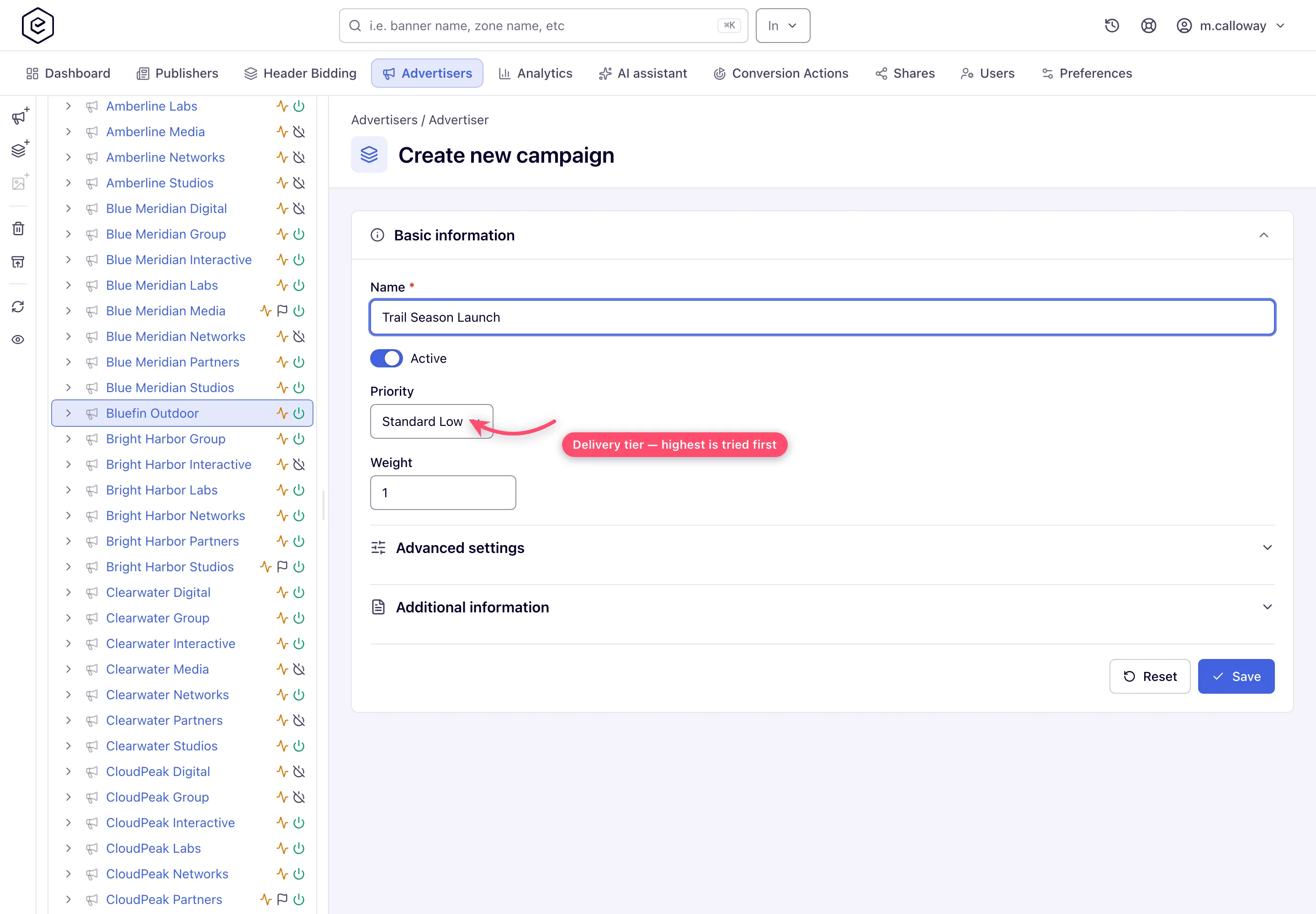Toggle power status for Clearwater Media
The image size is (1316, 914).
[299, 669]
